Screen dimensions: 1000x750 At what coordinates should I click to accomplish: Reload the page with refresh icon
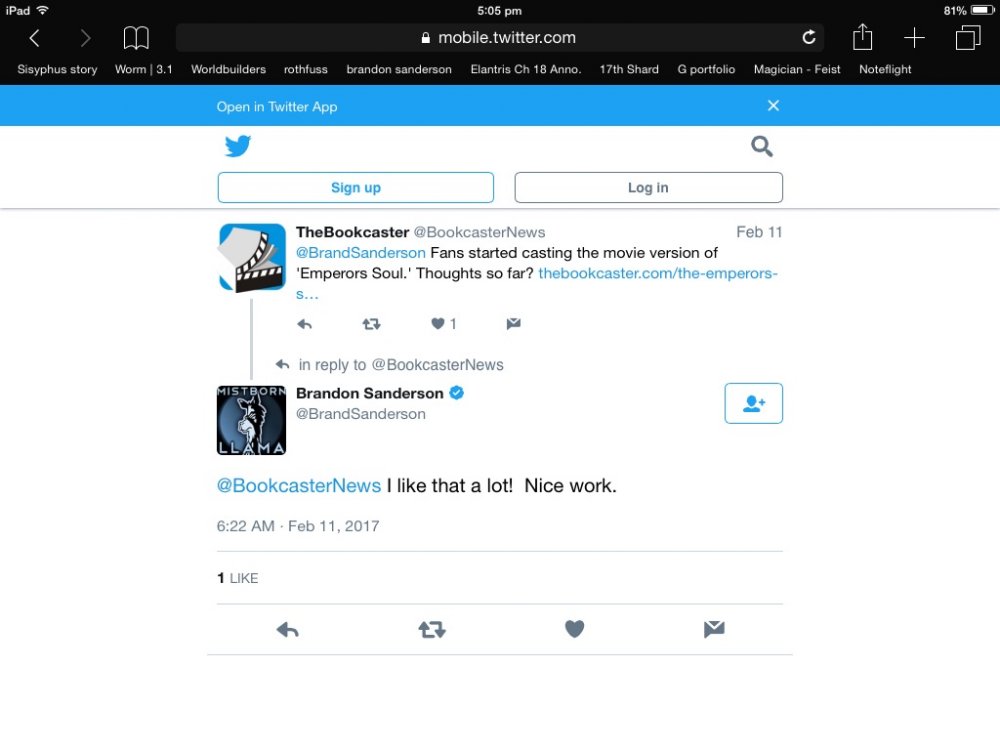click(809, 38)
